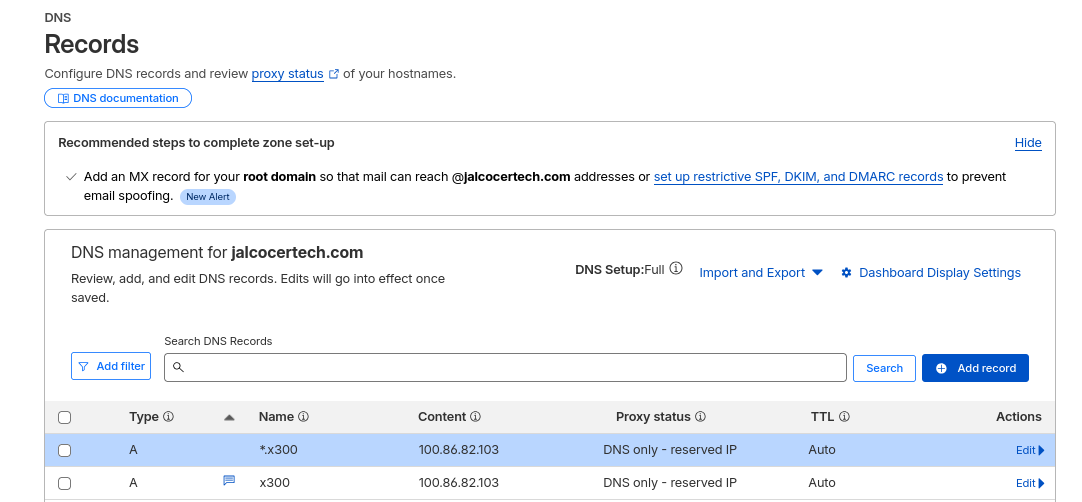This screenshot has width=1082, height=502.
Task: Click the DNS Setup info icon
Action: 676,269
